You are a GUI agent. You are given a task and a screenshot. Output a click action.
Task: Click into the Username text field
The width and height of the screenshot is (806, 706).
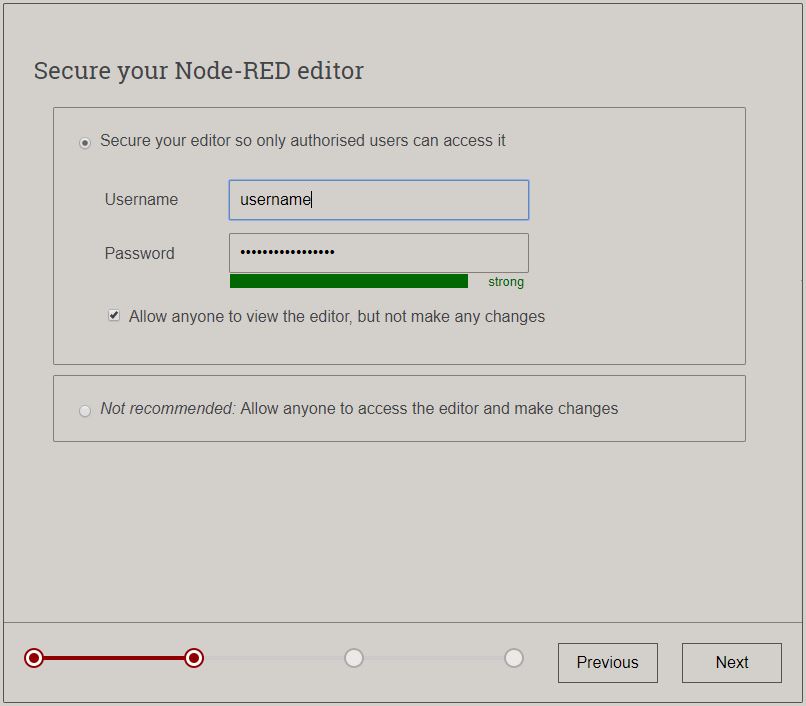pyautogui.click(x=378, y=200)
